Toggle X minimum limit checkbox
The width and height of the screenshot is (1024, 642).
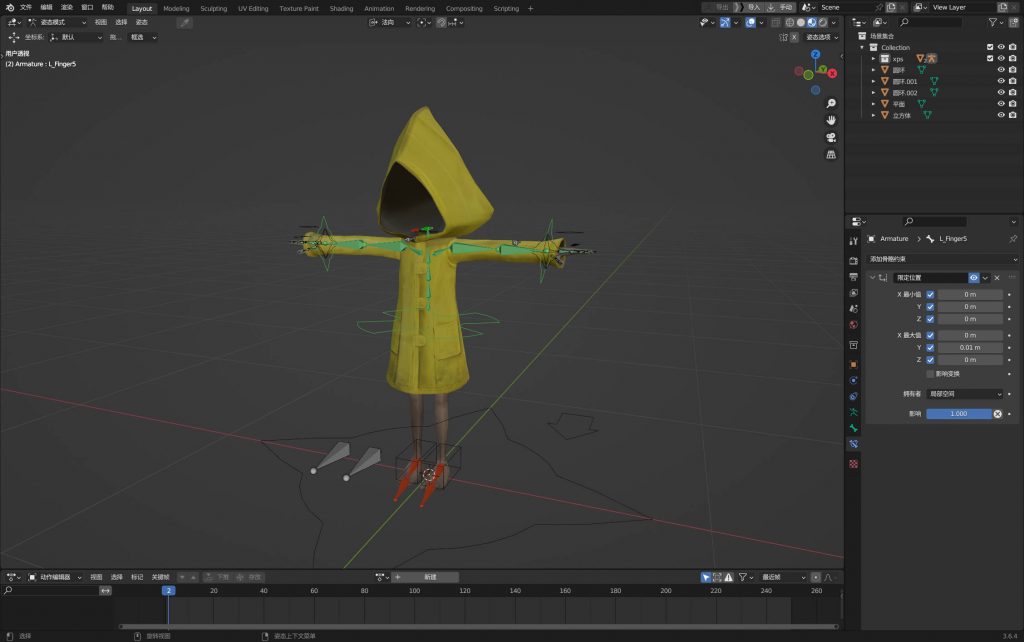click(x=930, y=295)
